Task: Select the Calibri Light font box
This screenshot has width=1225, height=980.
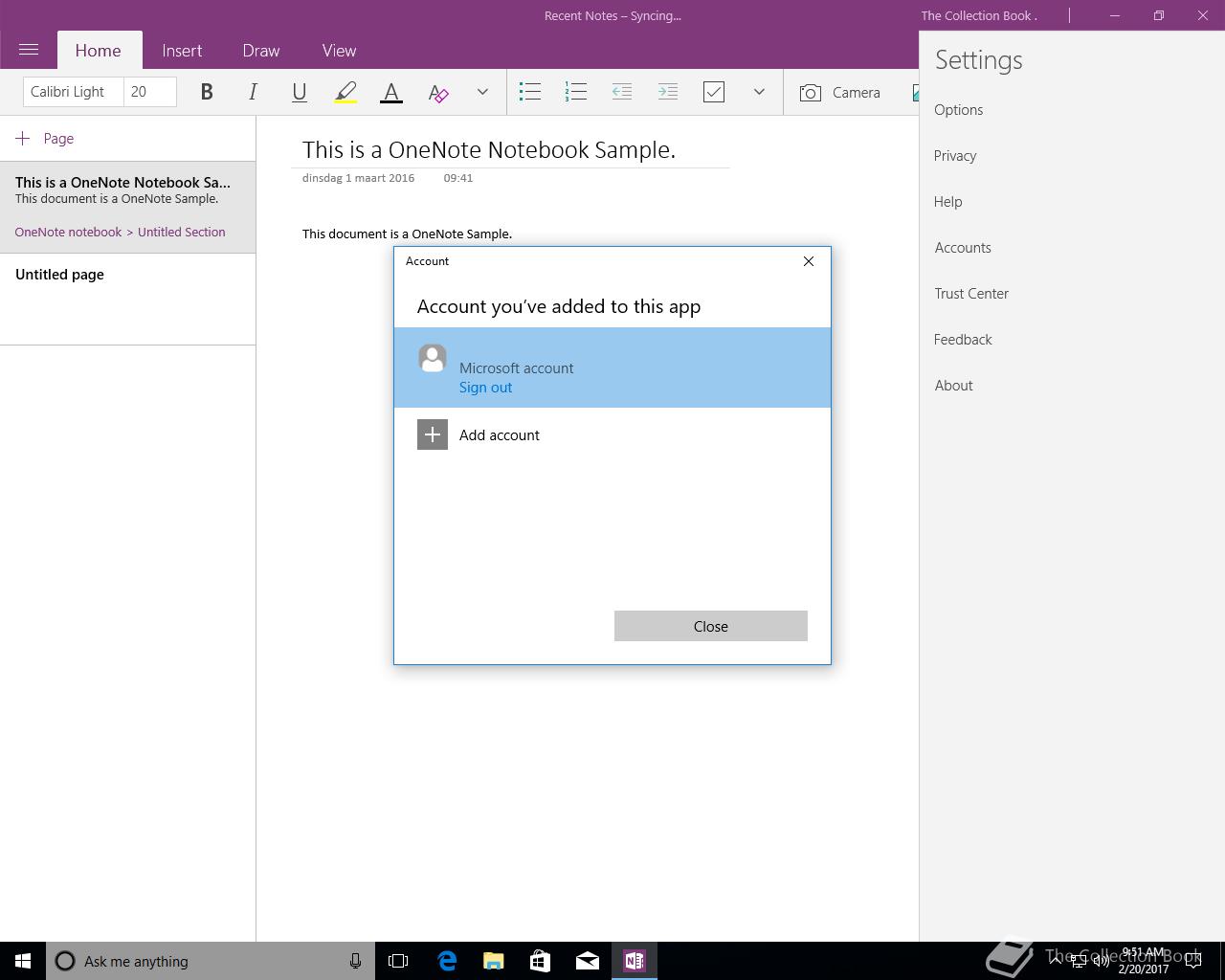Action: [x=74, y=92]
